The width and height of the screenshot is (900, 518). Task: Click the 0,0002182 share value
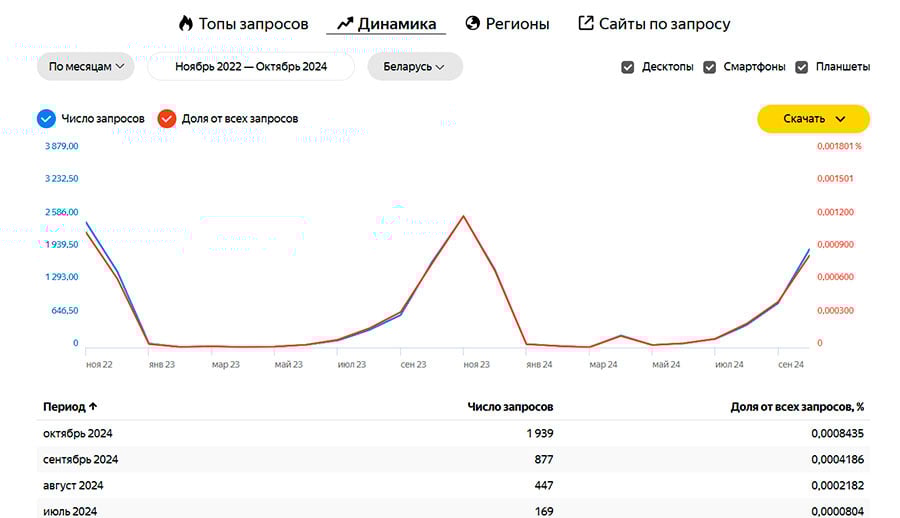click(837, 485)
